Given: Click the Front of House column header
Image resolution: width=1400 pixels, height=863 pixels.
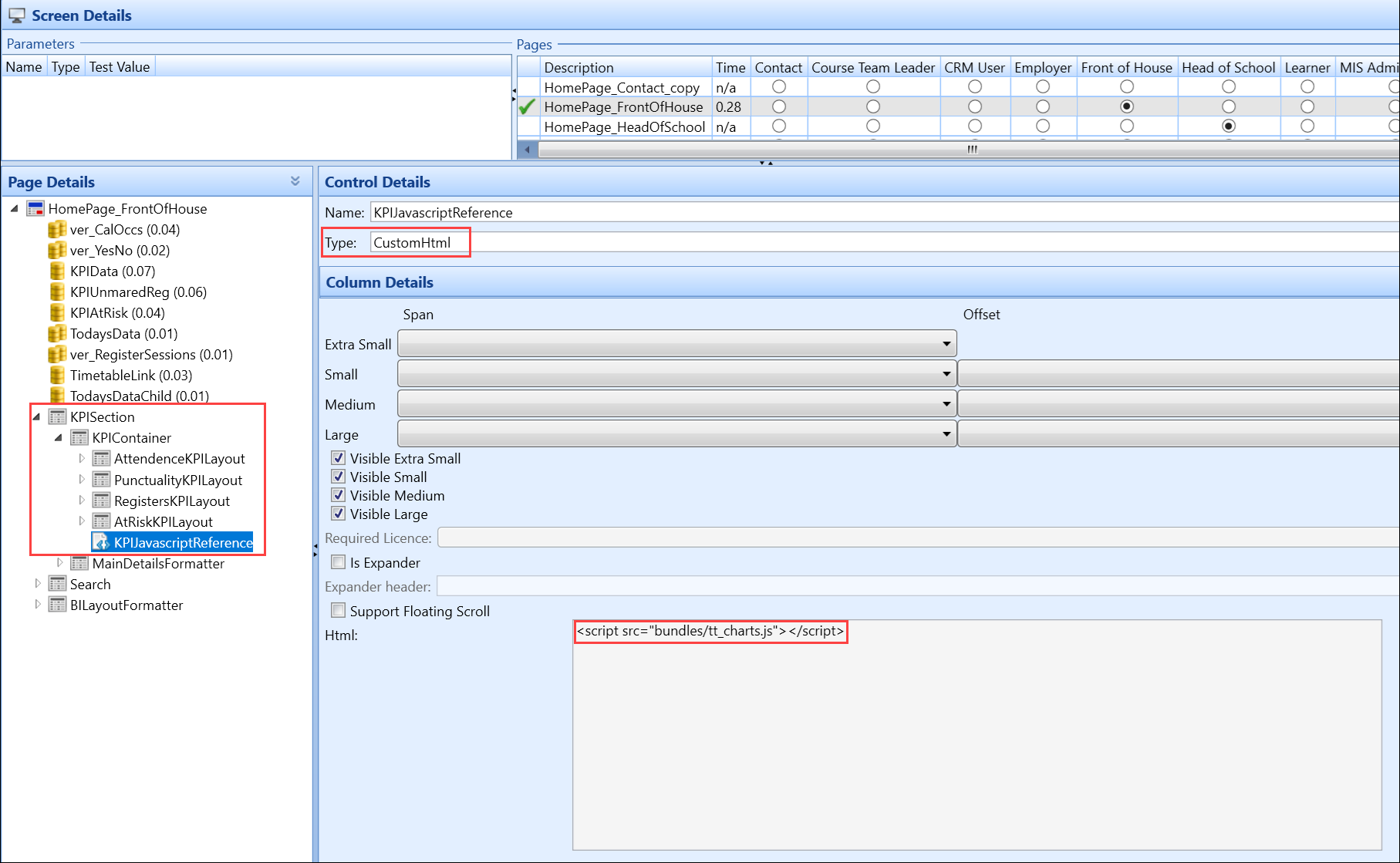Looking at the screenshot, I should [x=1126, y=68].
